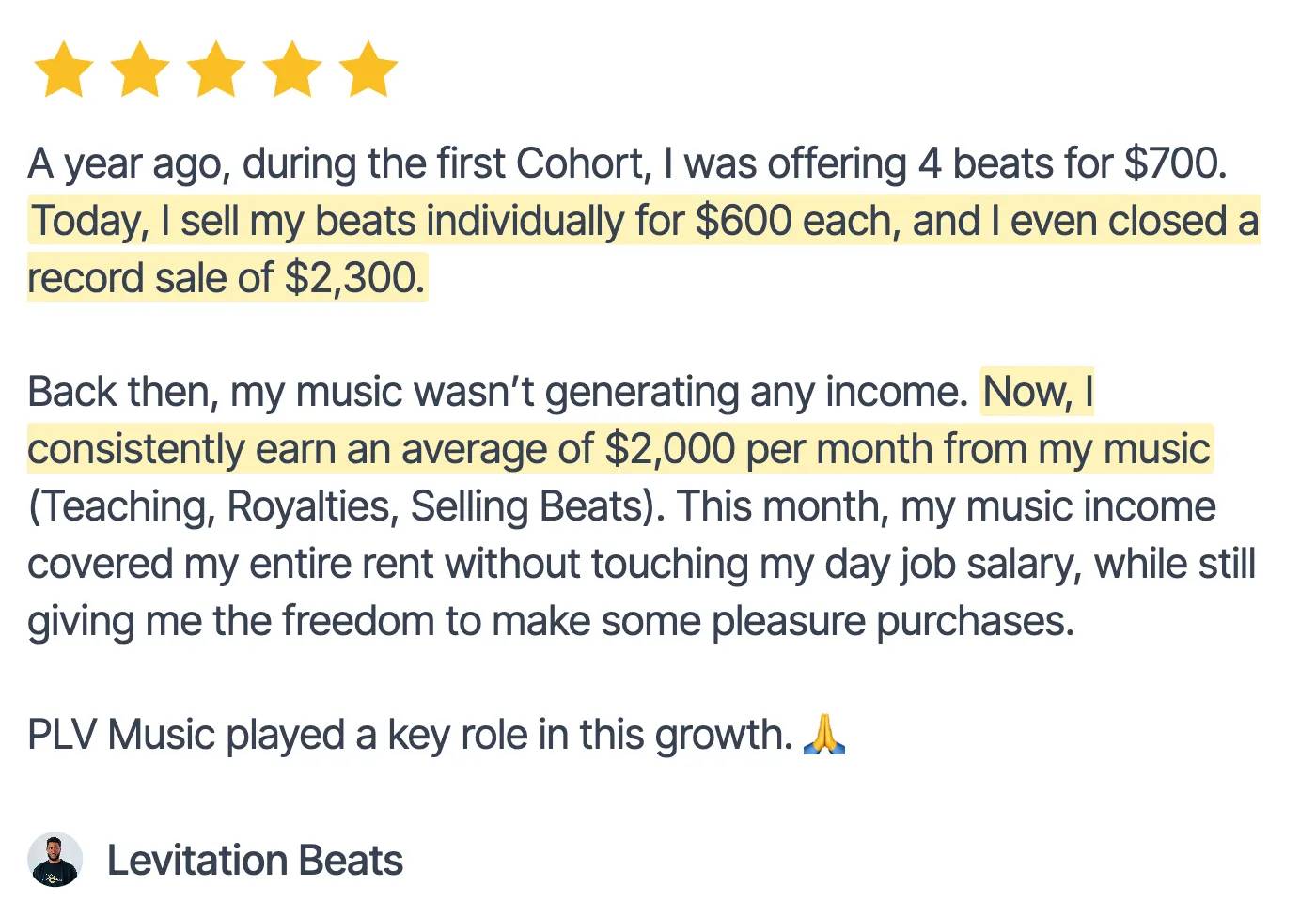Click the highlighted words 'Now, I'

coord(1038,392)
